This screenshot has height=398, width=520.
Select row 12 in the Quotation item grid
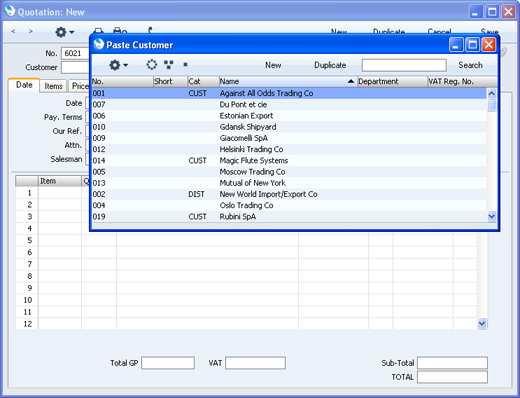pos(28,324)
